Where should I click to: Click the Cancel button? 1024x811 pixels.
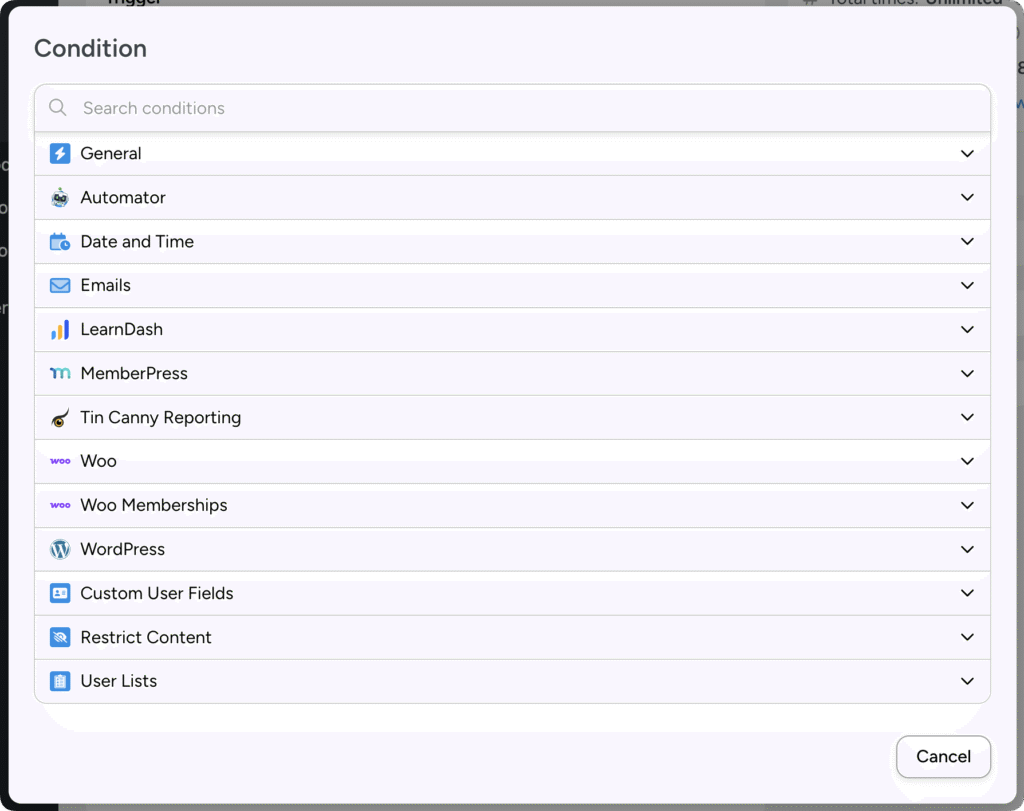click(x=942, y=757)
